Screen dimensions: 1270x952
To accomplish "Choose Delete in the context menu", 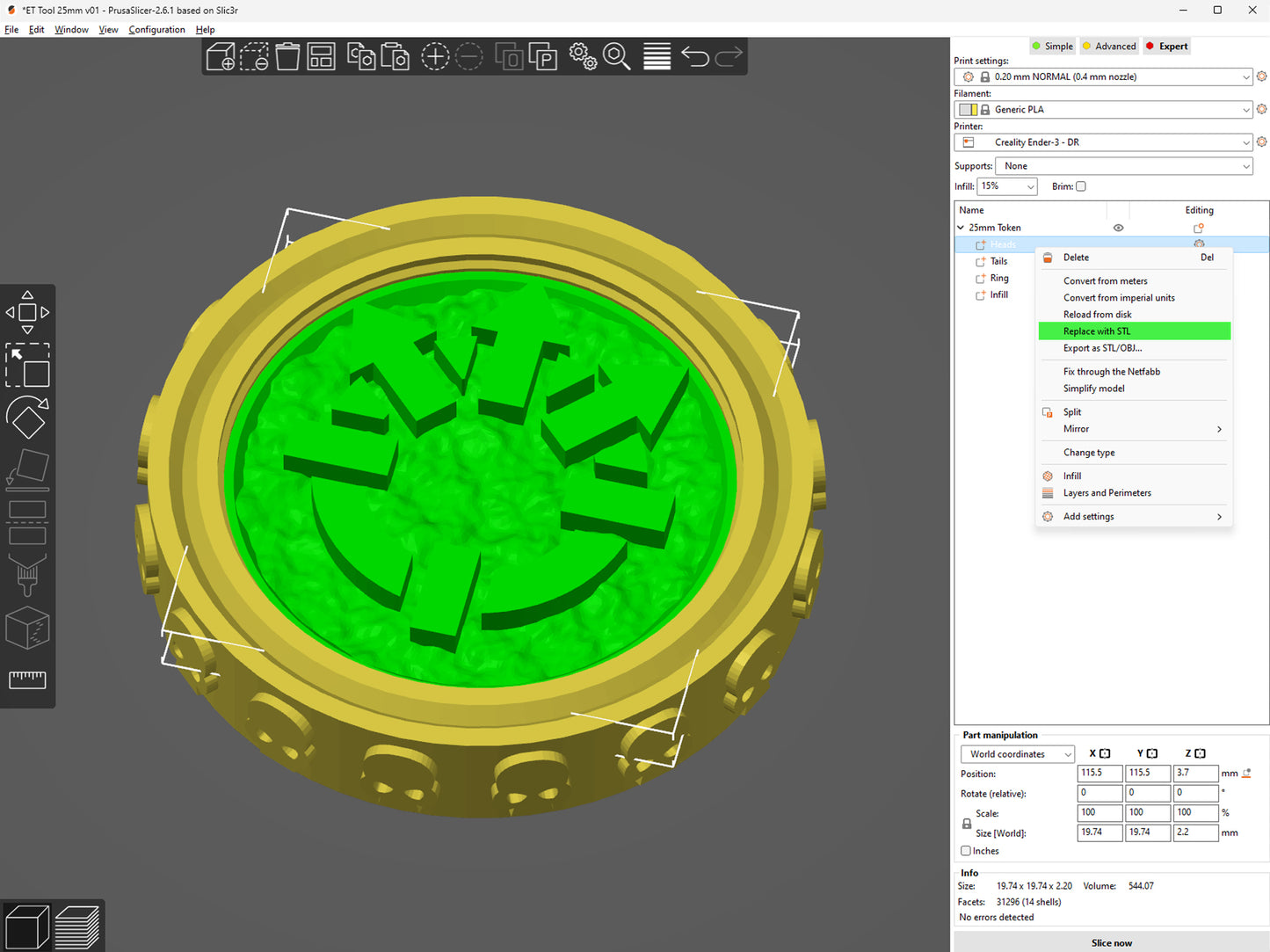I will tap(1135, 258).
